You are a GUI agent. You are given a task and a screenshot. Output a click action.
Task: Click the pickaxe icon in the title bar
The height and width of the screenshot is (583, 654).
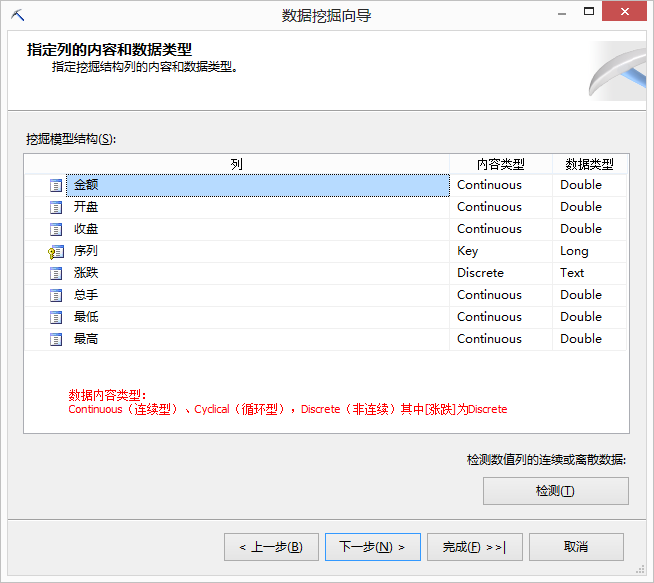point(18,15)
